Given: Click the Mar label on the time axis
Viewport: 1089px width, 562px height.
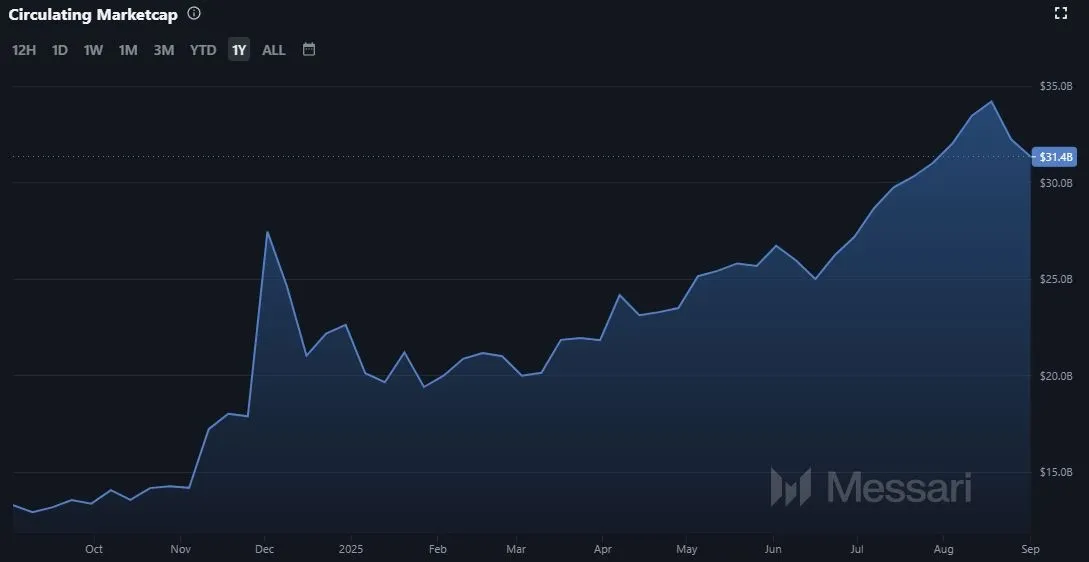Looking at the screenshot, I should 516,549.
